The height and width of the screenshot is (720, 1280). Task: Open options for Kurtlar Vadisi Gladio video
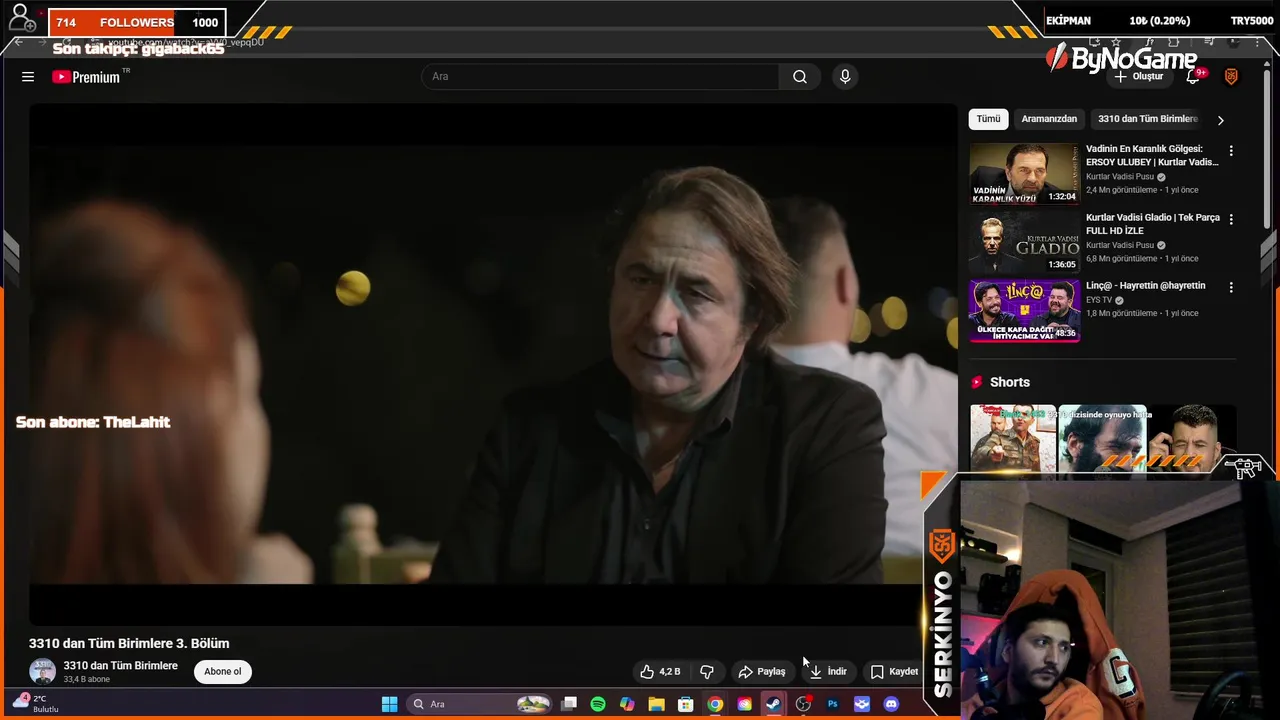coord(1231,219)
